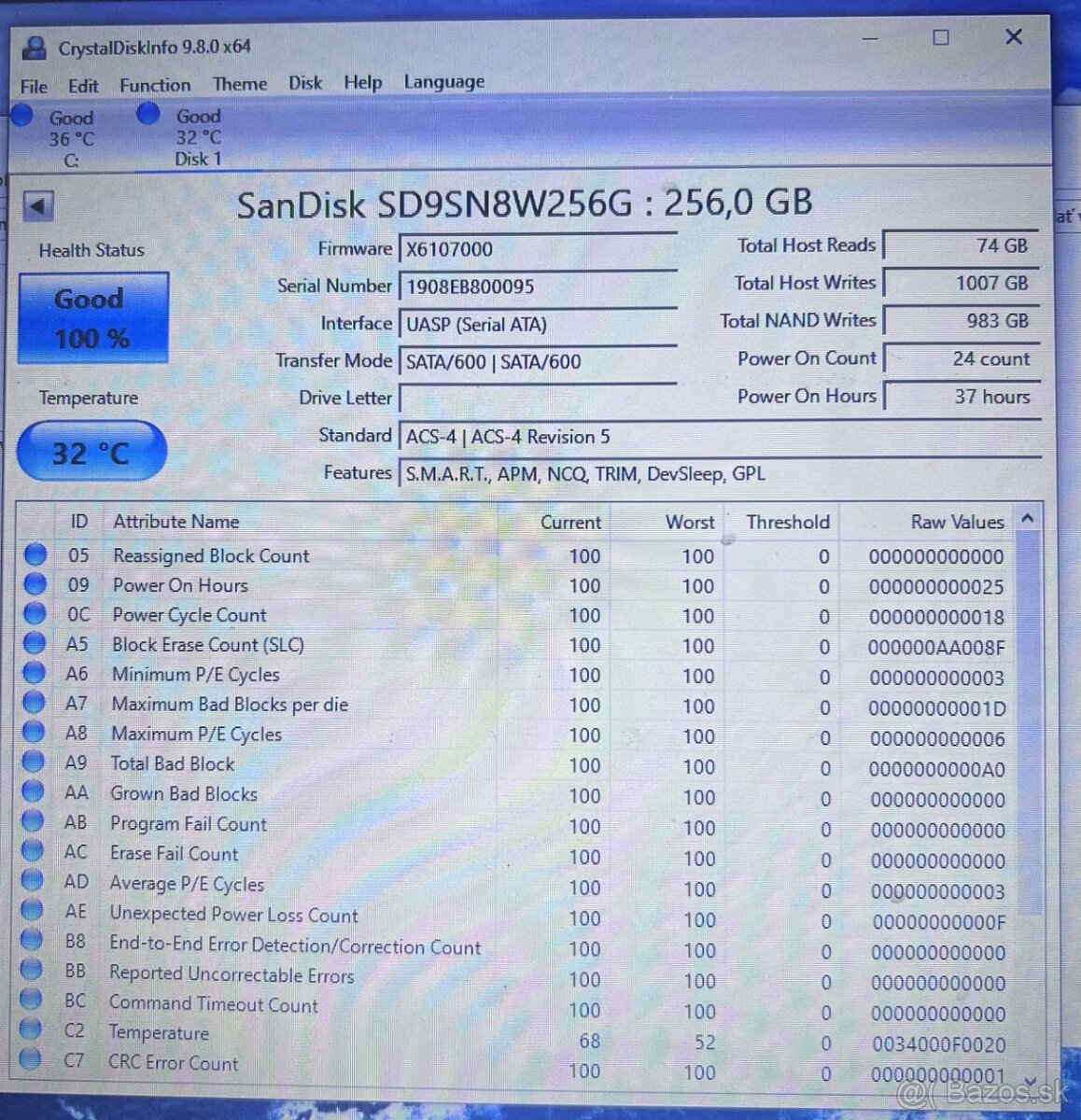
Task: Click status dot of Total Bad Block row
Action: coord(33,762)
